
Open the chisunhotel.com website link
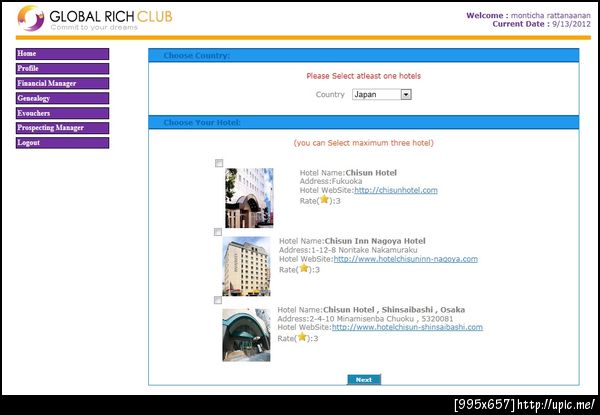(396, 190)
